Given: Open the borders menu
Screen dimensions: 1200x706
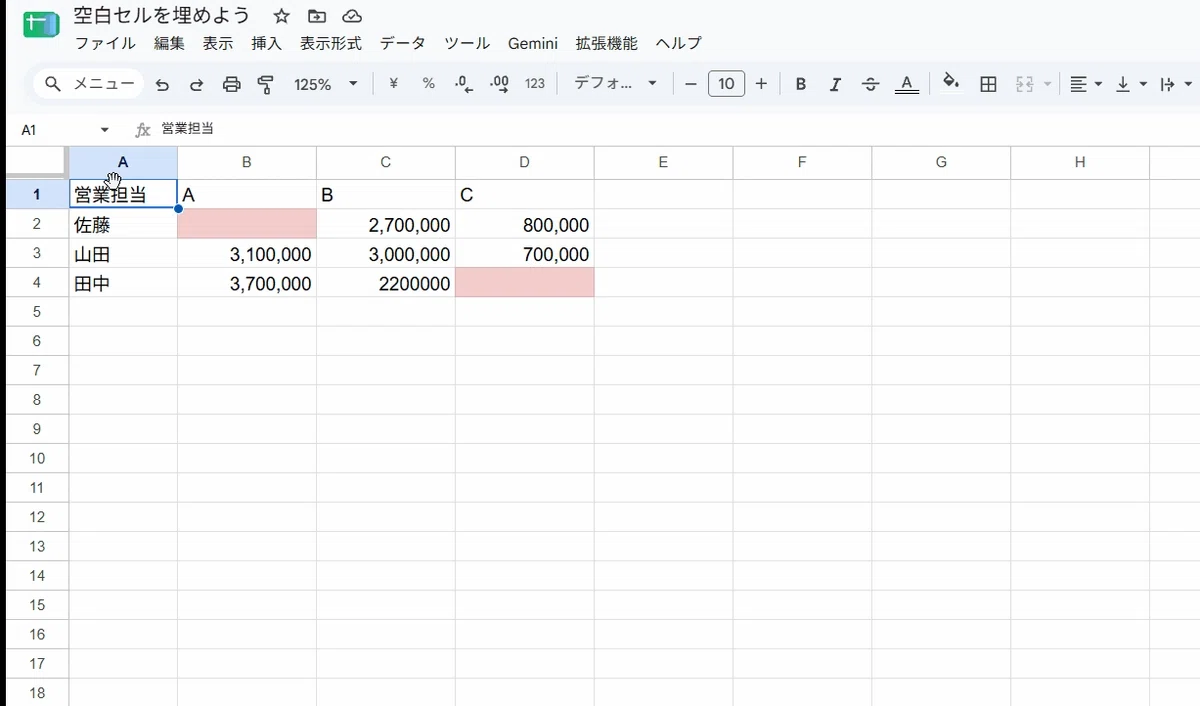Looking at the screenshot, I should (988, 84).
